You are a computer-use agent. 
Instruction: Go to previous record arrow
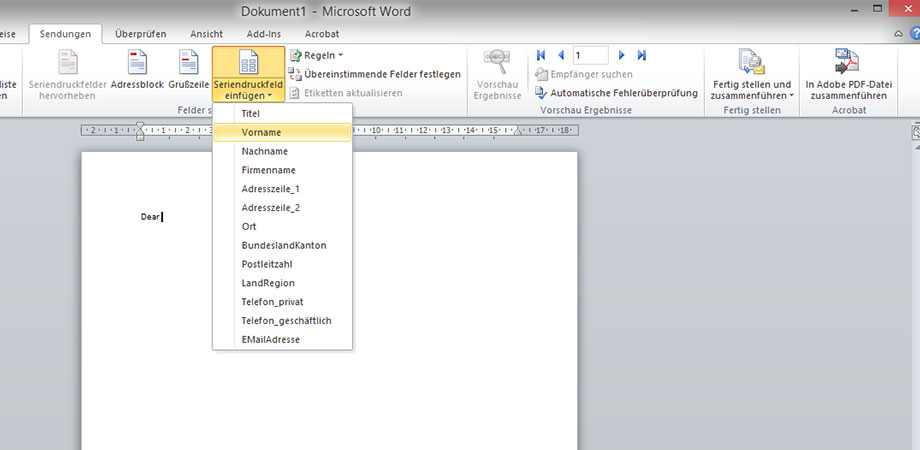click(x=560, y=55)
